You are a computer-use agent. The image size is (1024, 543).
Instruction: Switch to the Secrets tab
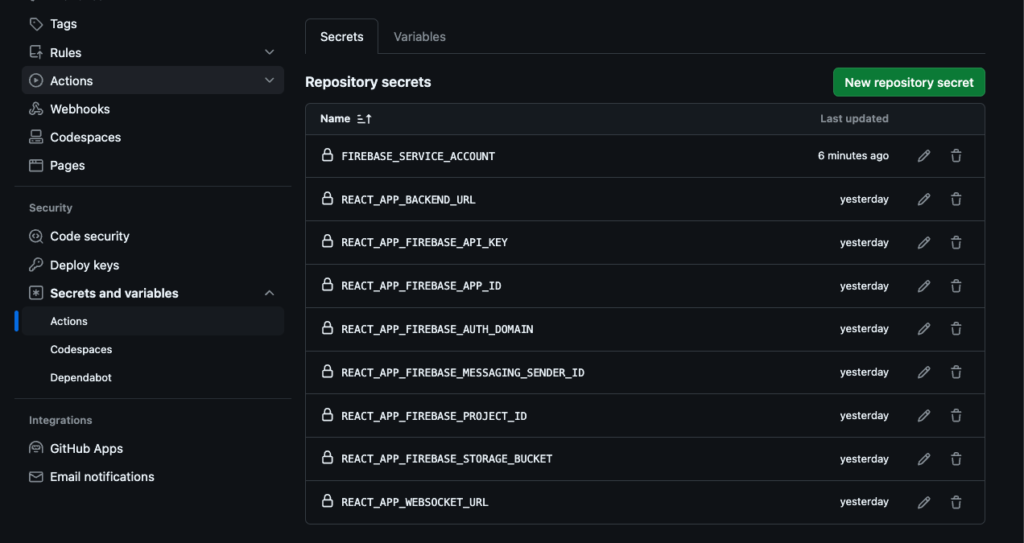(342, 37)
